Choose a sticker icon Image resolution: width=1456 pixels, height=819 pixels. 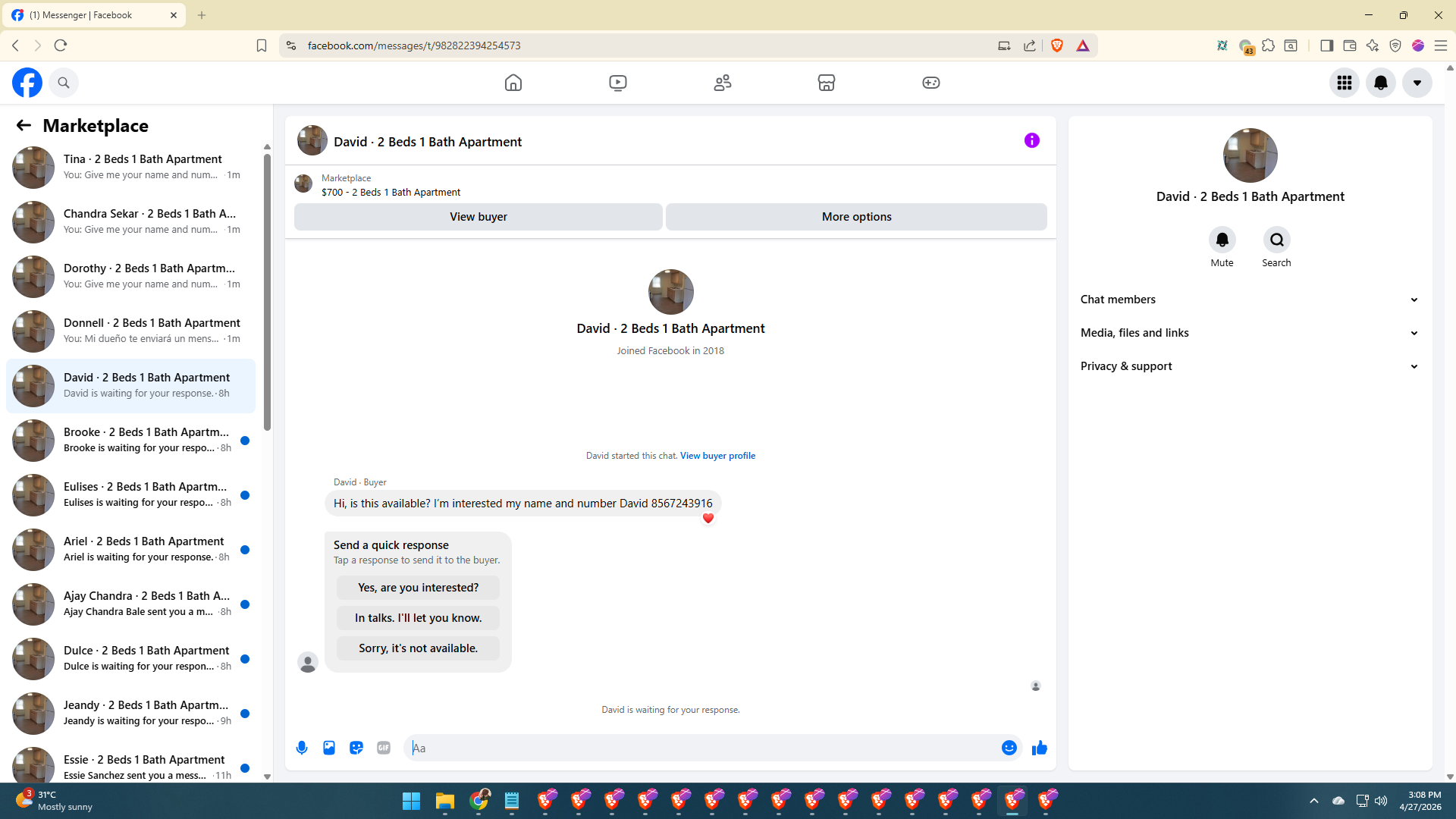(x=356, y=748)
